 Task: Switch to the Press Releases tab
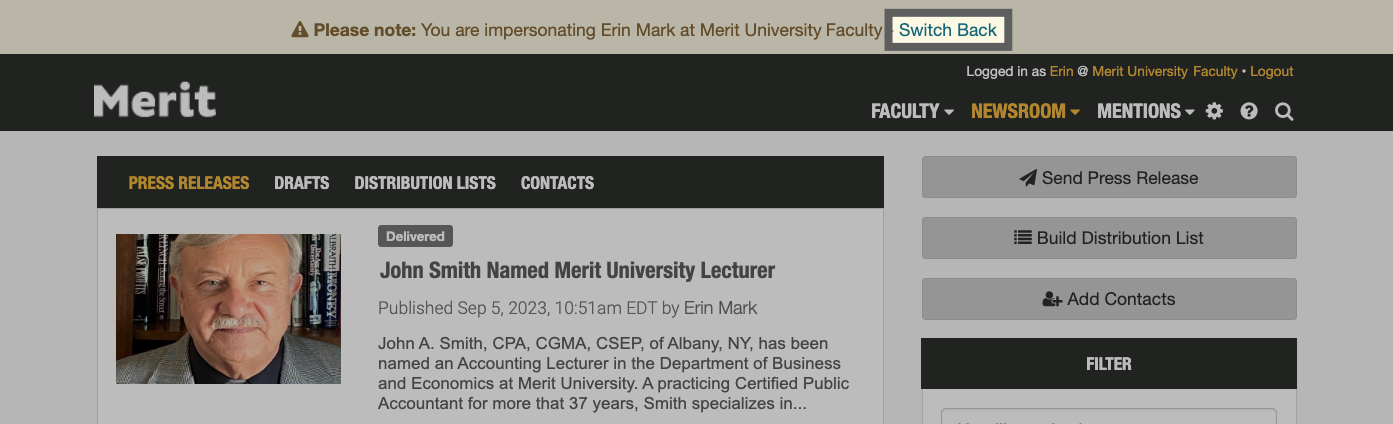coord(189,183)
